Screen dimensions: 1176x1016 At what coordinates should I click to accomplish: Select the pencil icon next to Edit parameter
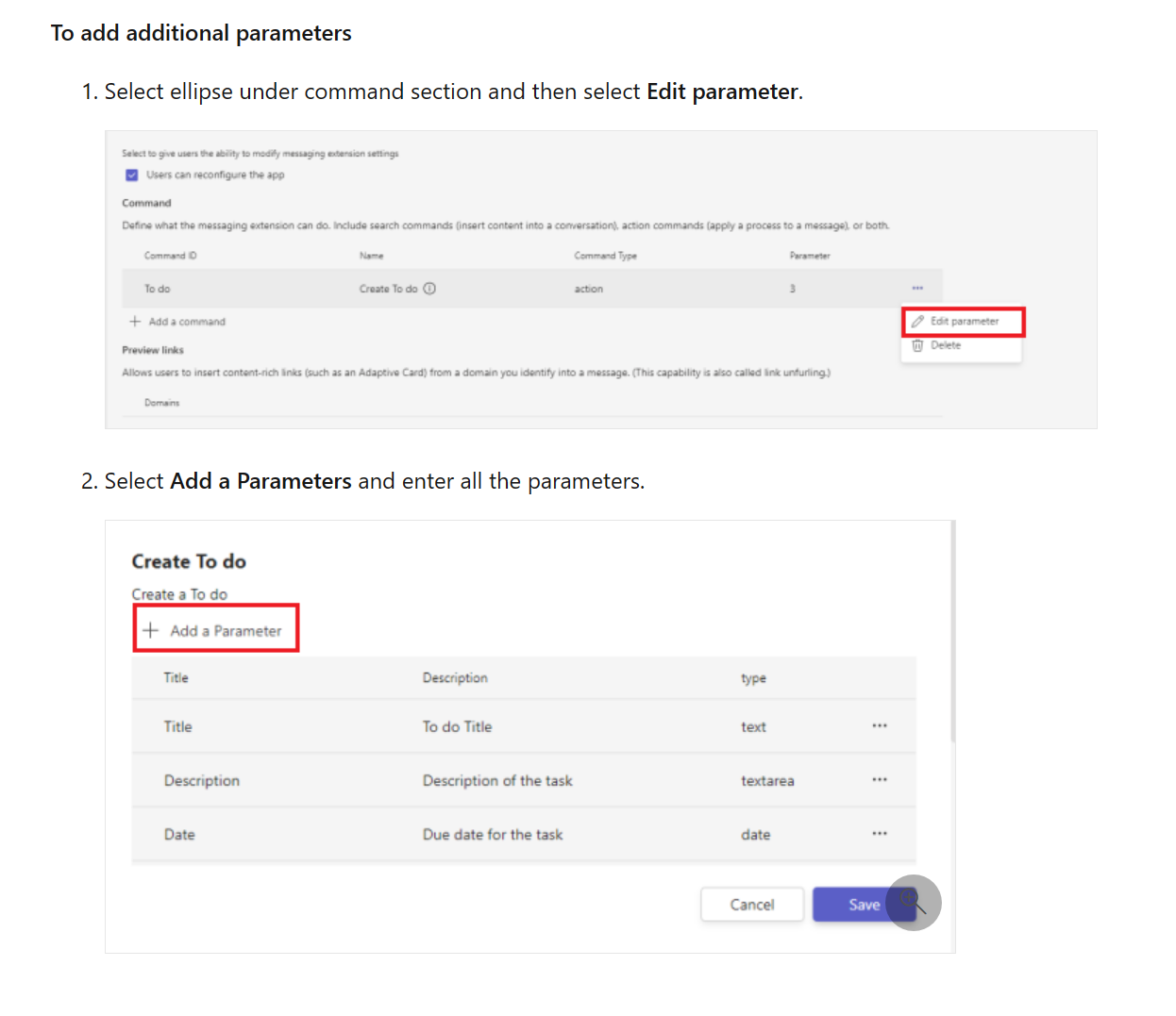point(918,321)
